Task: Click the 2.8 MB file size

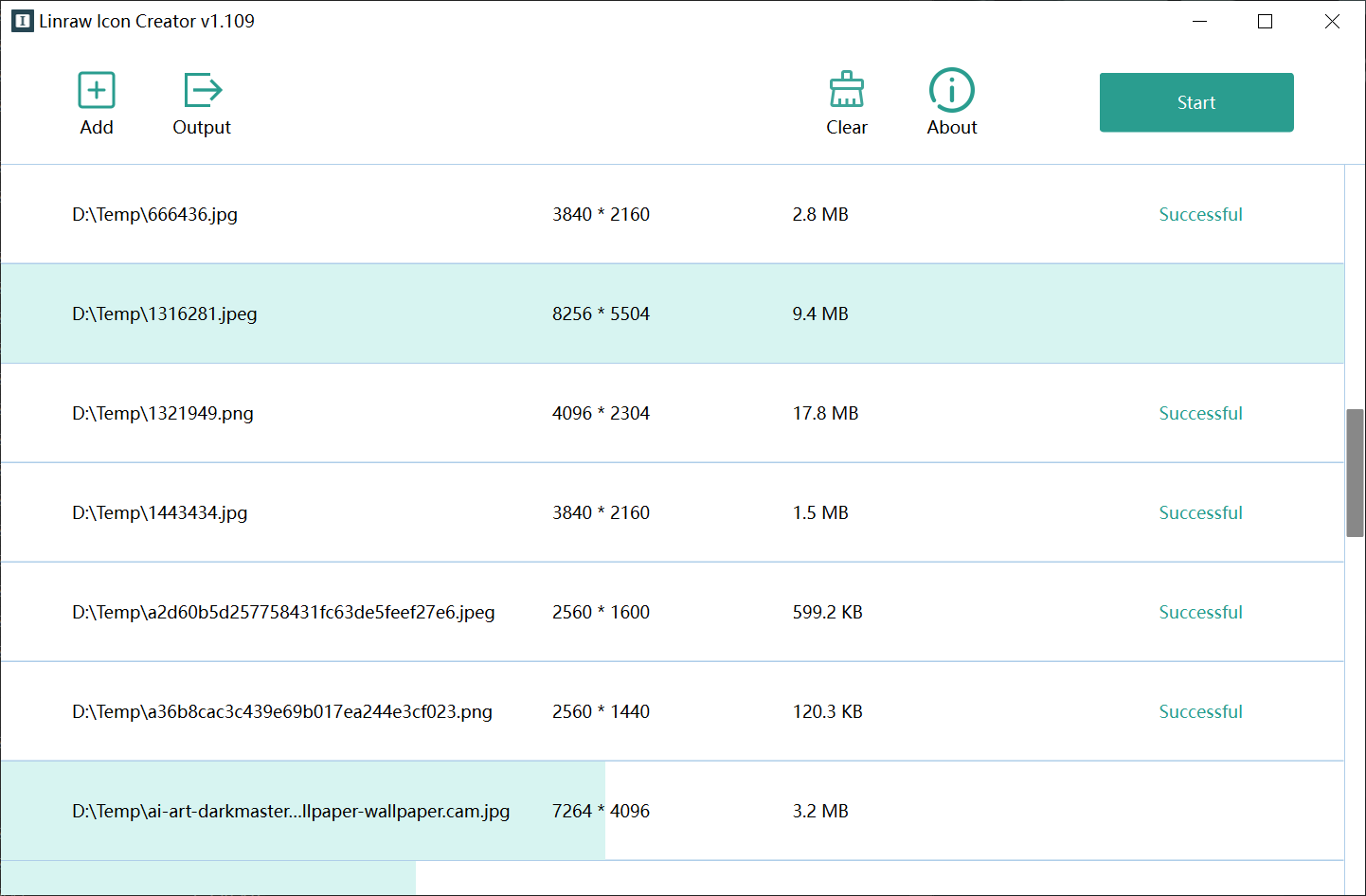Action: coord(820,214)
